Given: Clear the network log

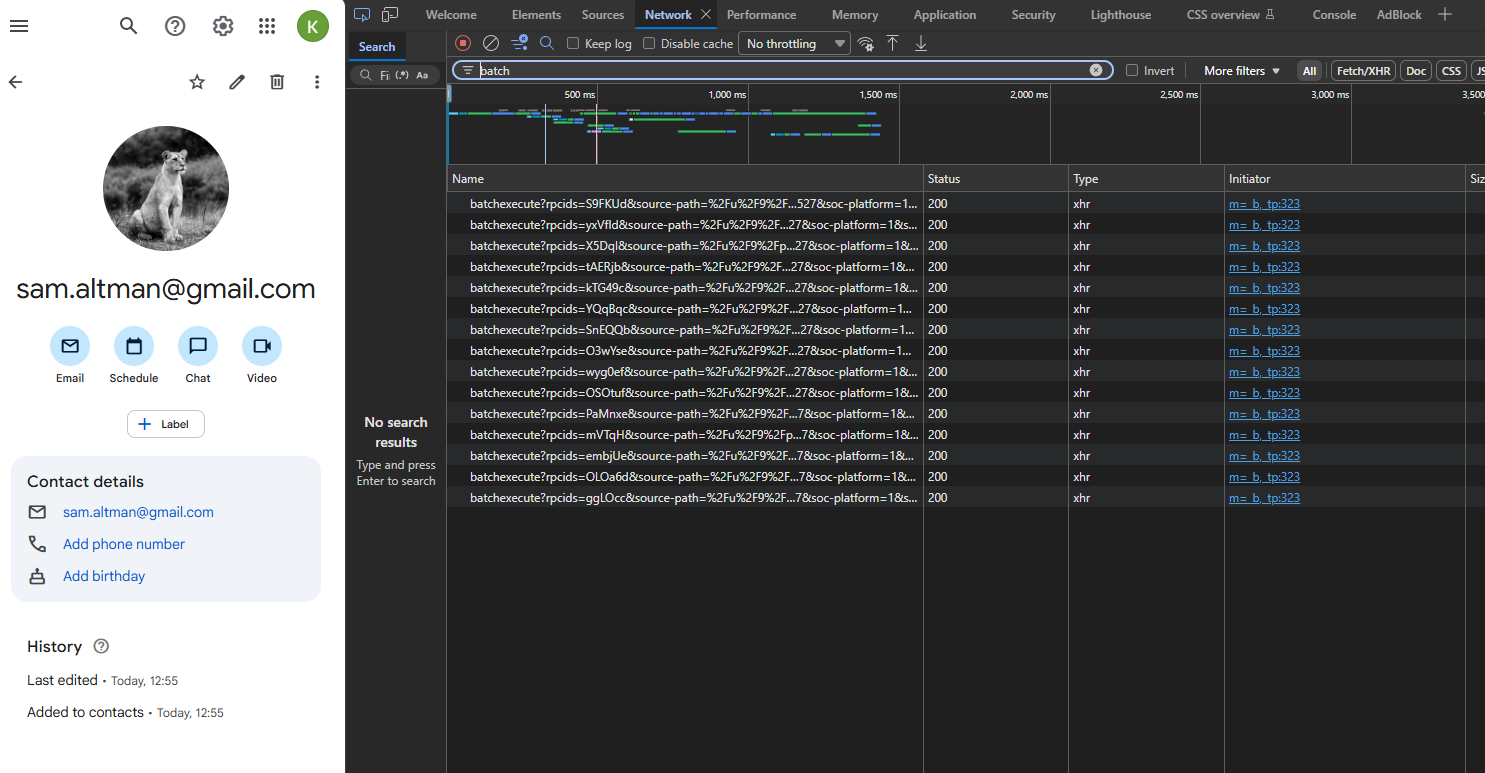Looking at the screenshot, I should pyautogui.click(x=491, y=43).
